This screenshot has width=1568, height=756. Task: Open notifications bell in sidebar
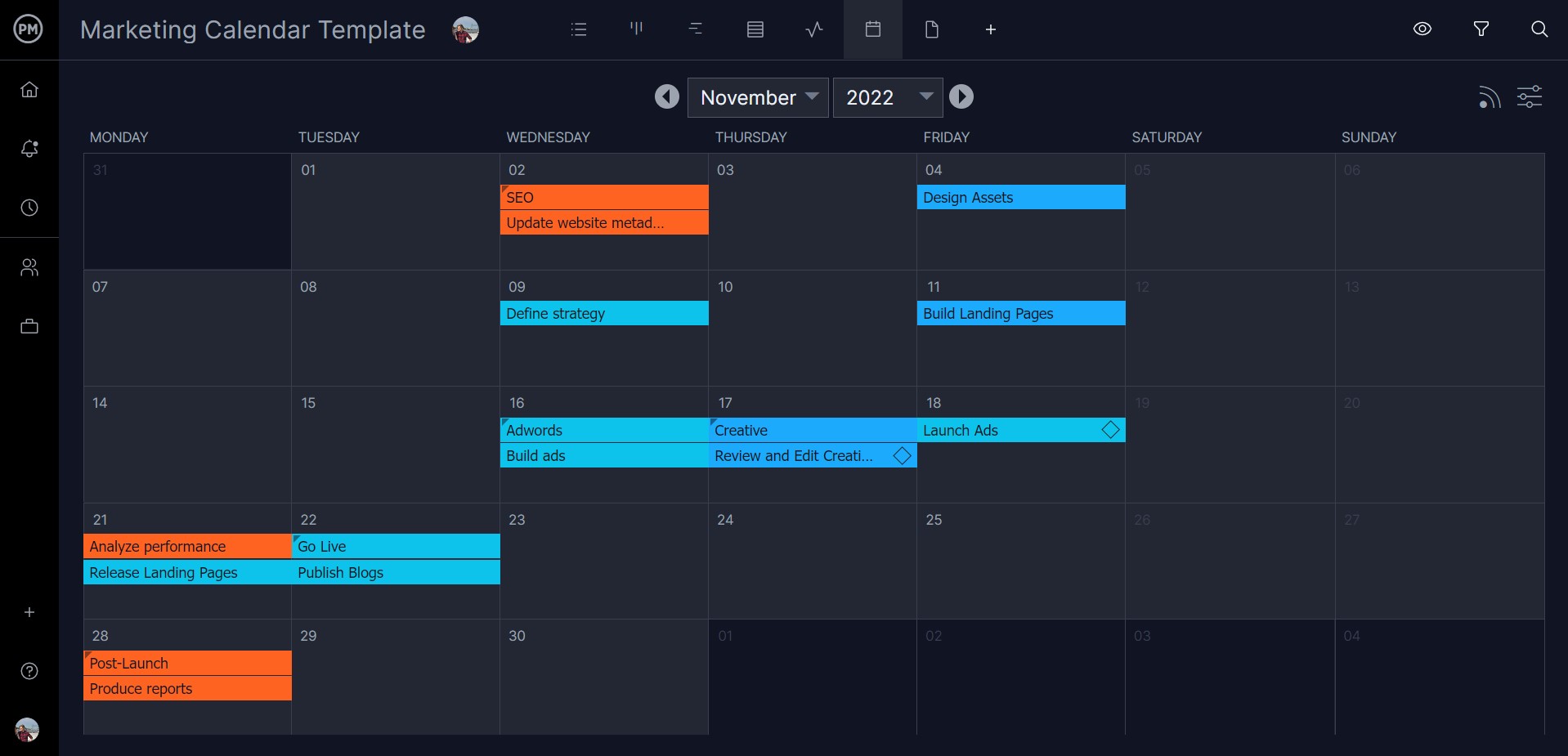[x=29, y=149]
